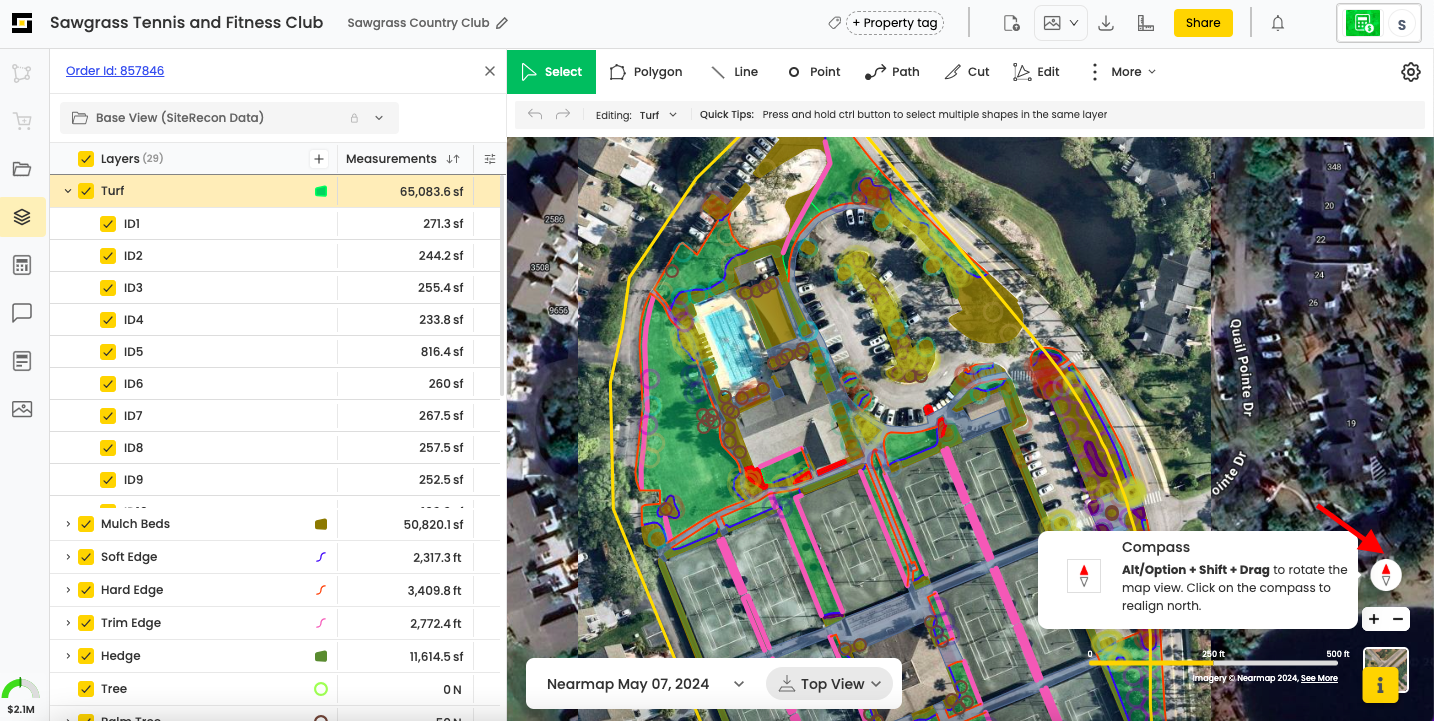
Task: Expand the Trim Edge layer group
Action: pyautogui.click(x=68, y=623)
